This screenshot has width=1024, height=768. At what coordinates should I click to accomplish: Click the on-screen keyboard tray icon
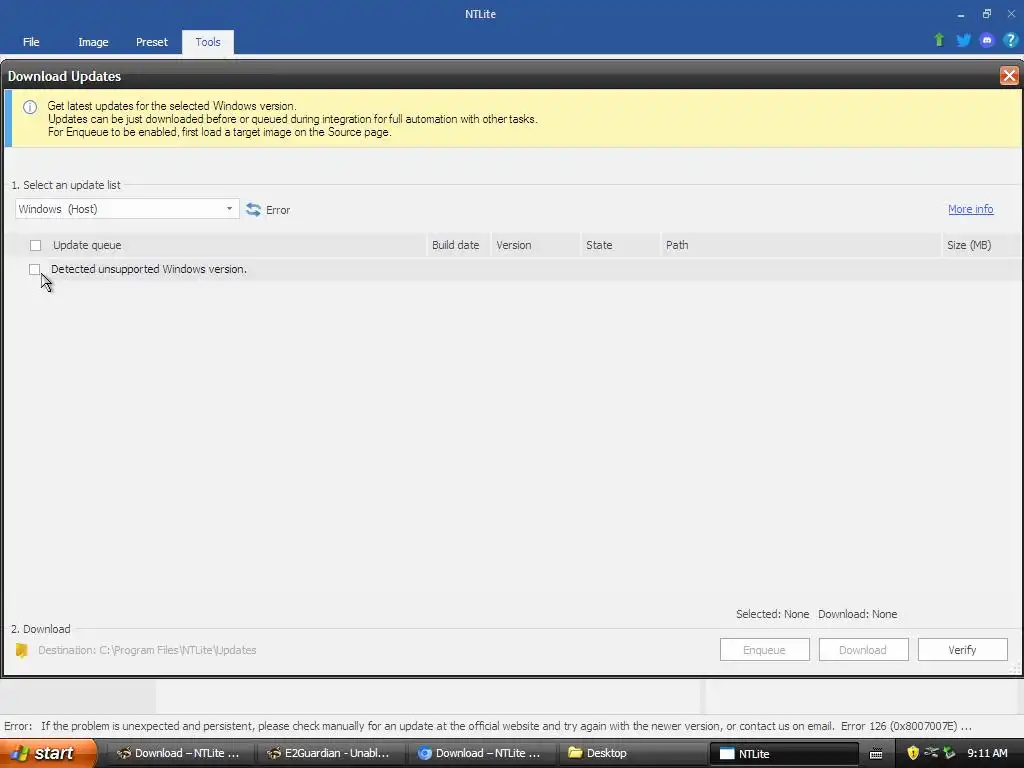click(876, 754)
